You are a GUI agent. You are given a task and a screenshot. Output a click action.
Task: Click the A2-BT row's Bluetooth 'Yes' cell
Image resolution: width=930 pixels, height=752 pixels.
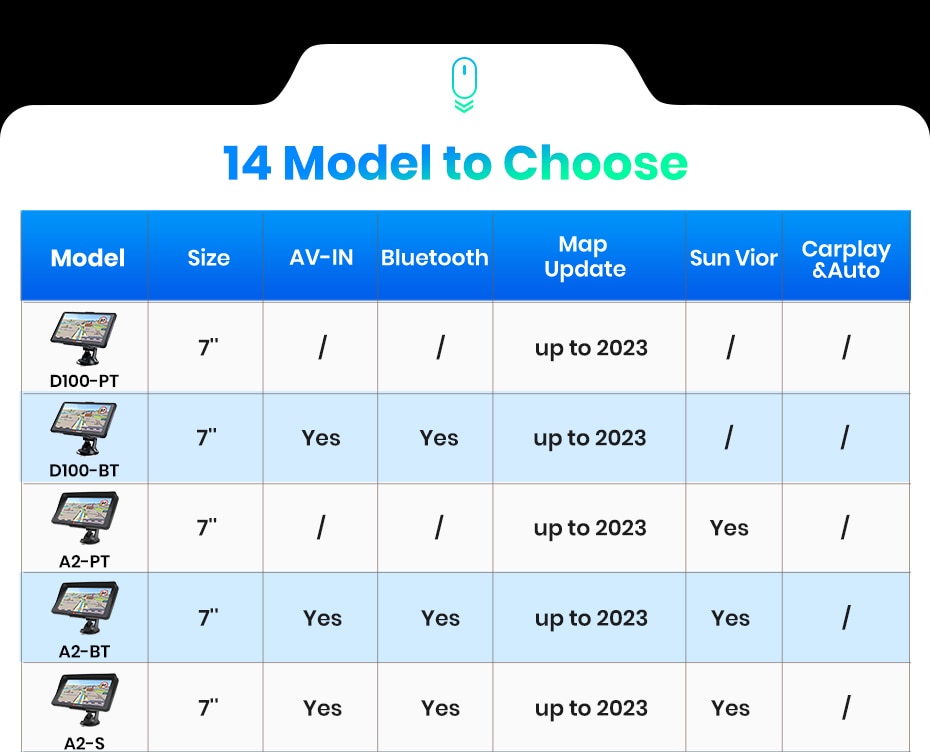tap(440, 618)
